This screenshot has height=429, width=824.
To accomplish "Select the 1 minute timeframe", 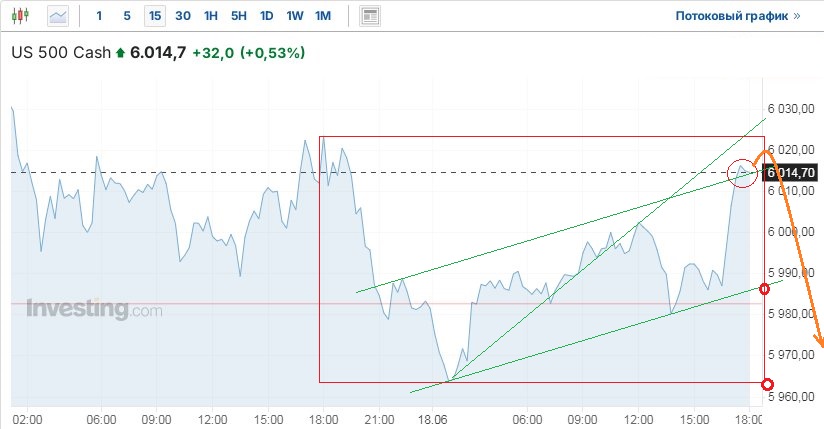I will (98, 16).
